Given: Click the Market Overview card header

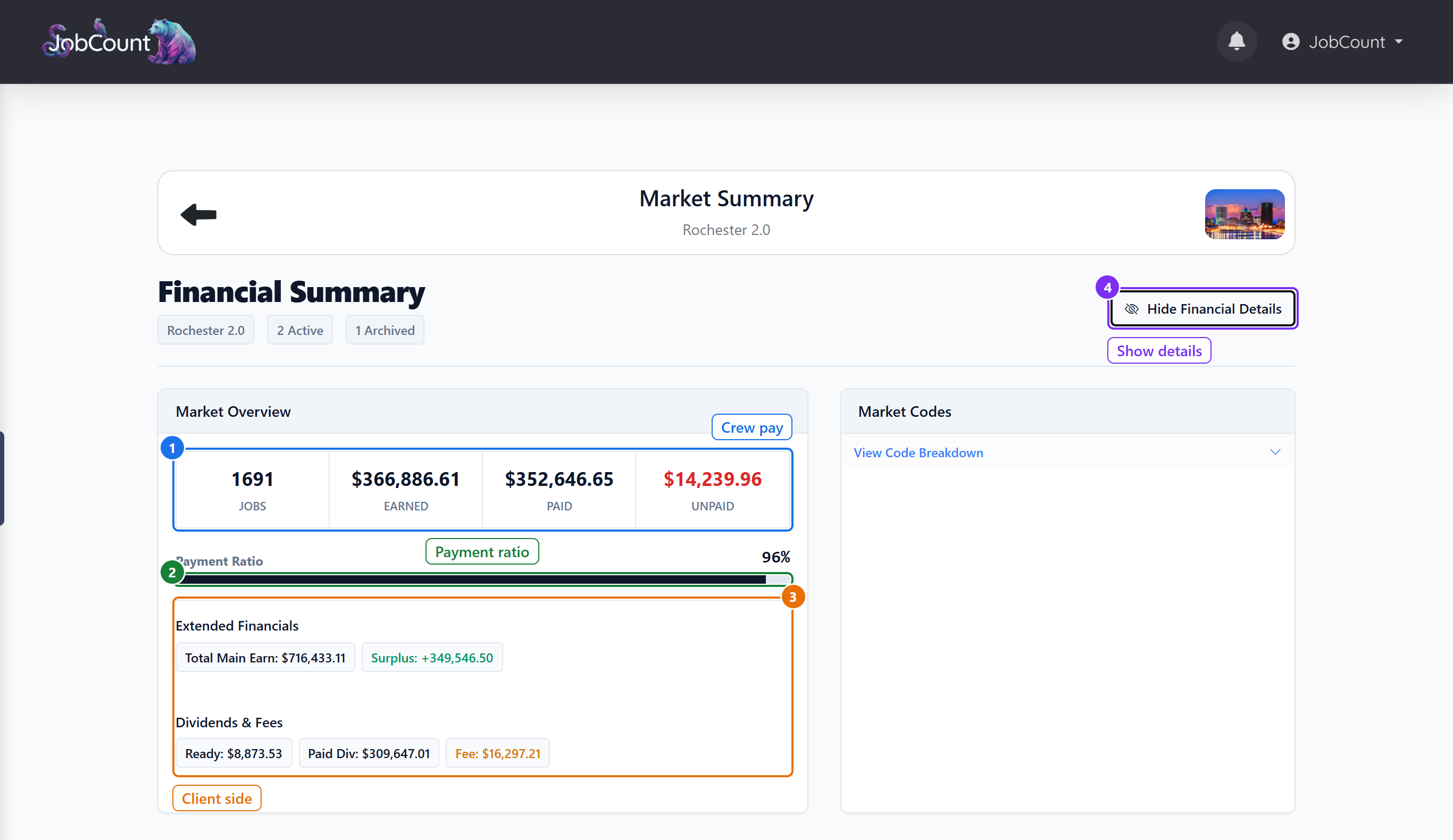Looking at the screenshot, I should (x=483, y=411).
